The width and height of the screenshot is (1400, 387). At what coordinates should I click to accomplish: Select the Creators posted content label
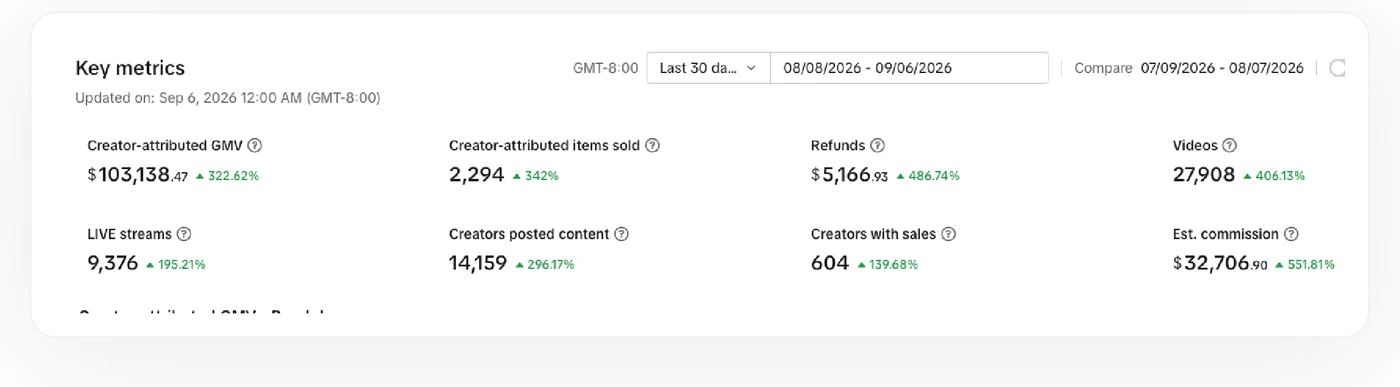pos(529,234)
